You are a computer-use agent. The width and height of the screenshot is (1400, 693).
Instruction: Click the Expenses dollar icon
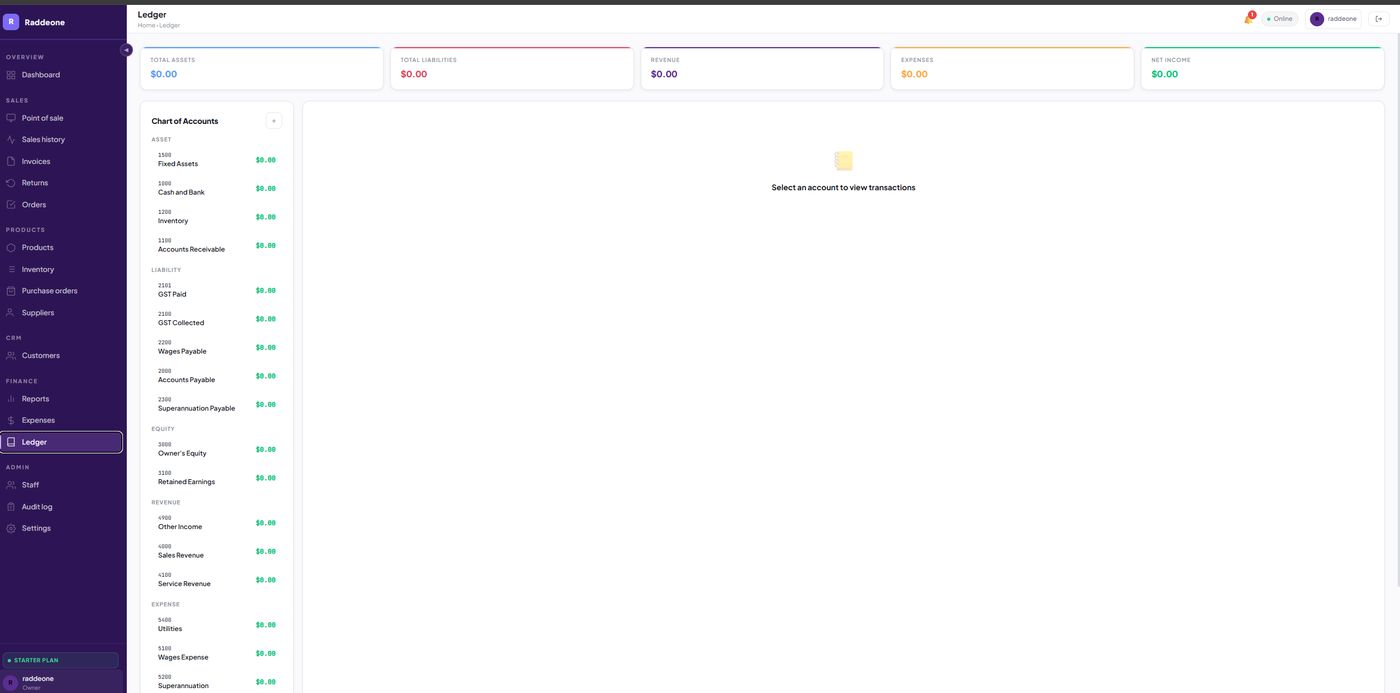pos(11,421)
